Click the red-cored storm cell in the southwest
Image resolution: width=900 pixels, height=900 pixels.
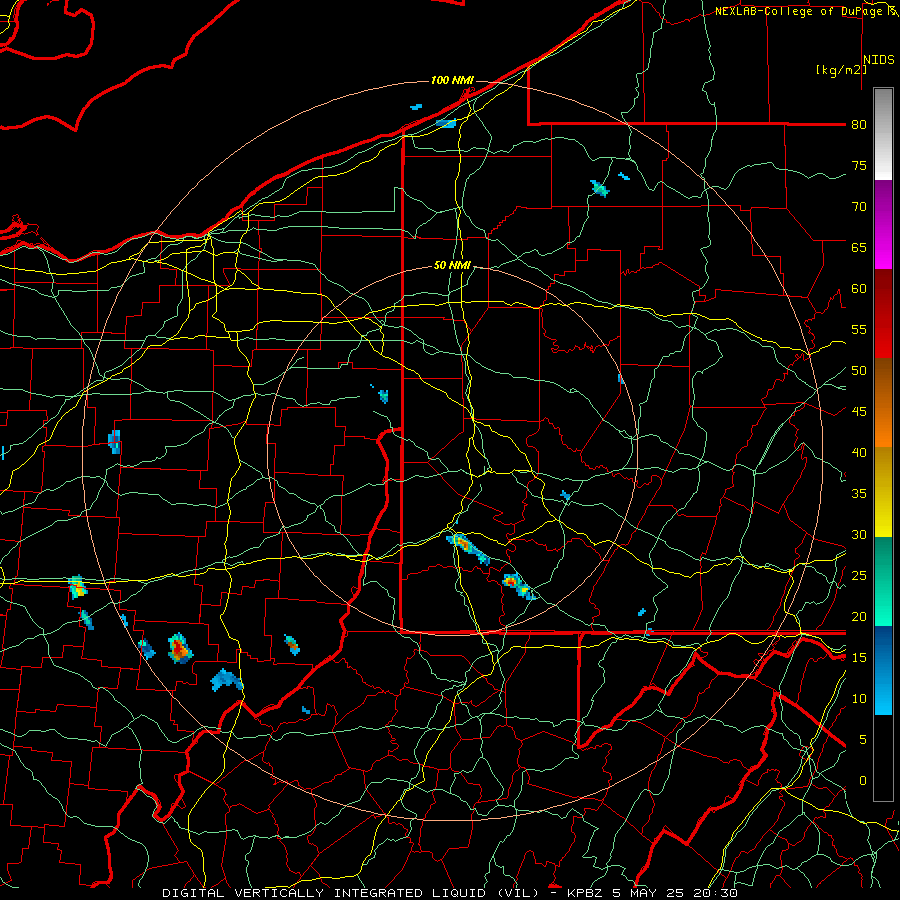pyautogui.click(x=180, y=649)
